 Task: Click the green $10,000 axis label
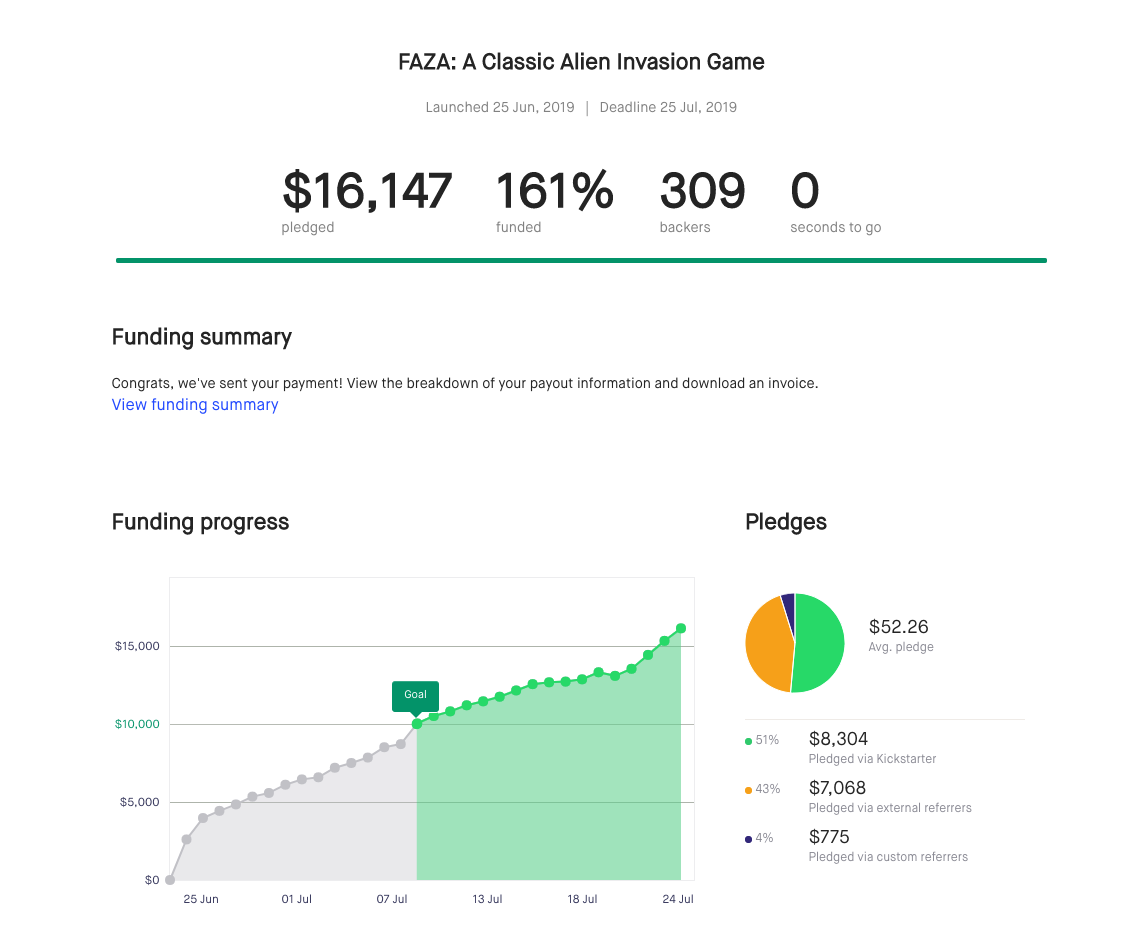(137, 724)
